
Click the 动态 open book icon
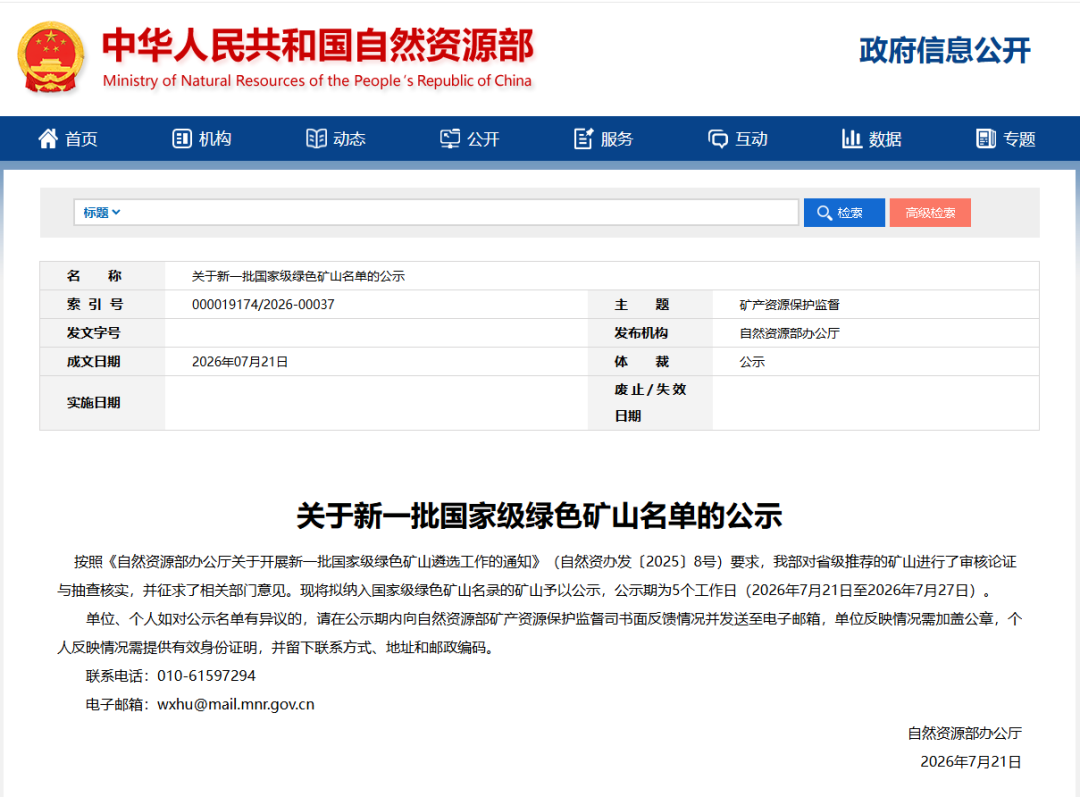[x=316, y=138]
